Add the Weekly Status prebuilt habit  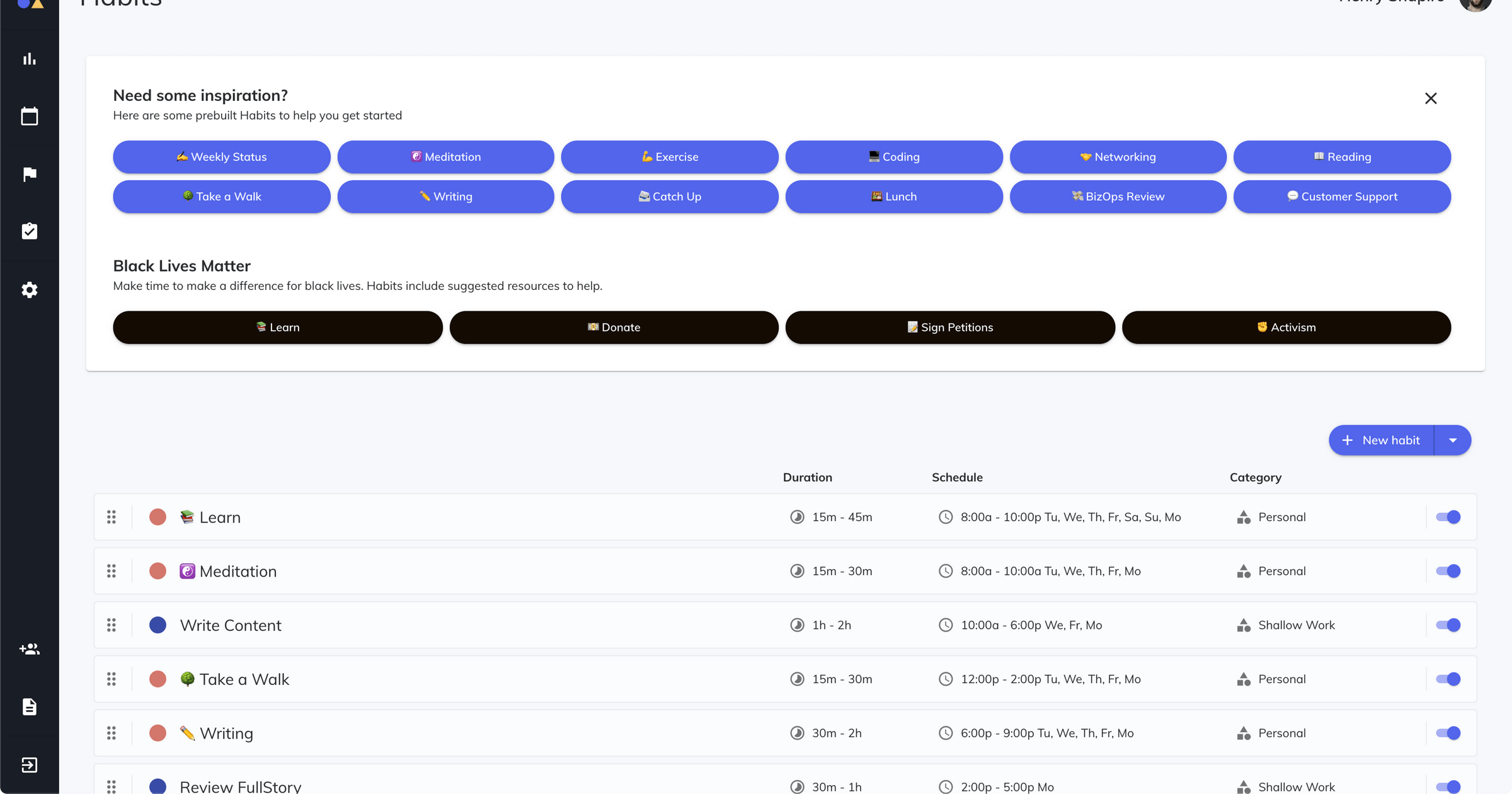pos(222,157)
